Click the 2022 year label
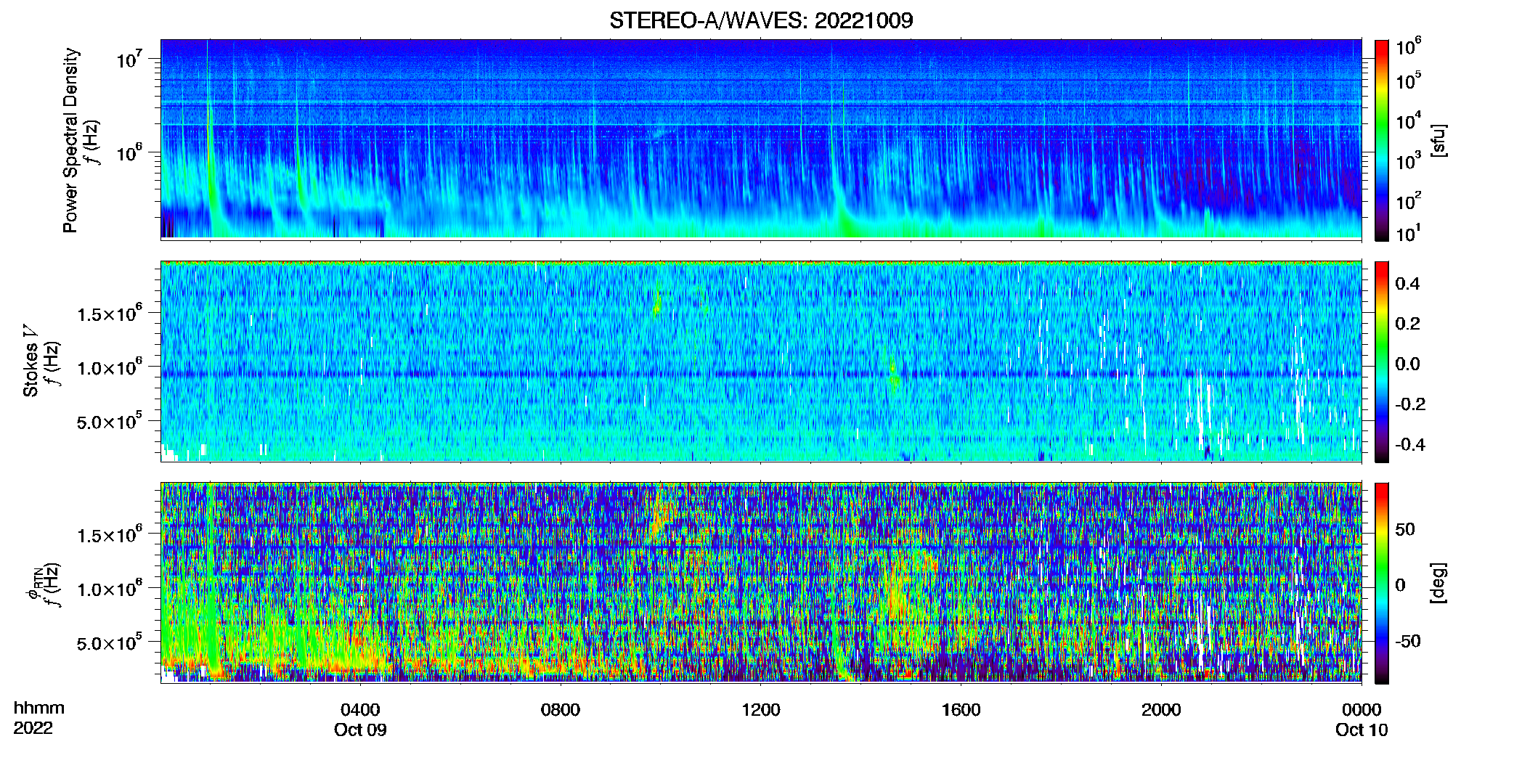The image size is (1522, 784). tap(33, 728)
